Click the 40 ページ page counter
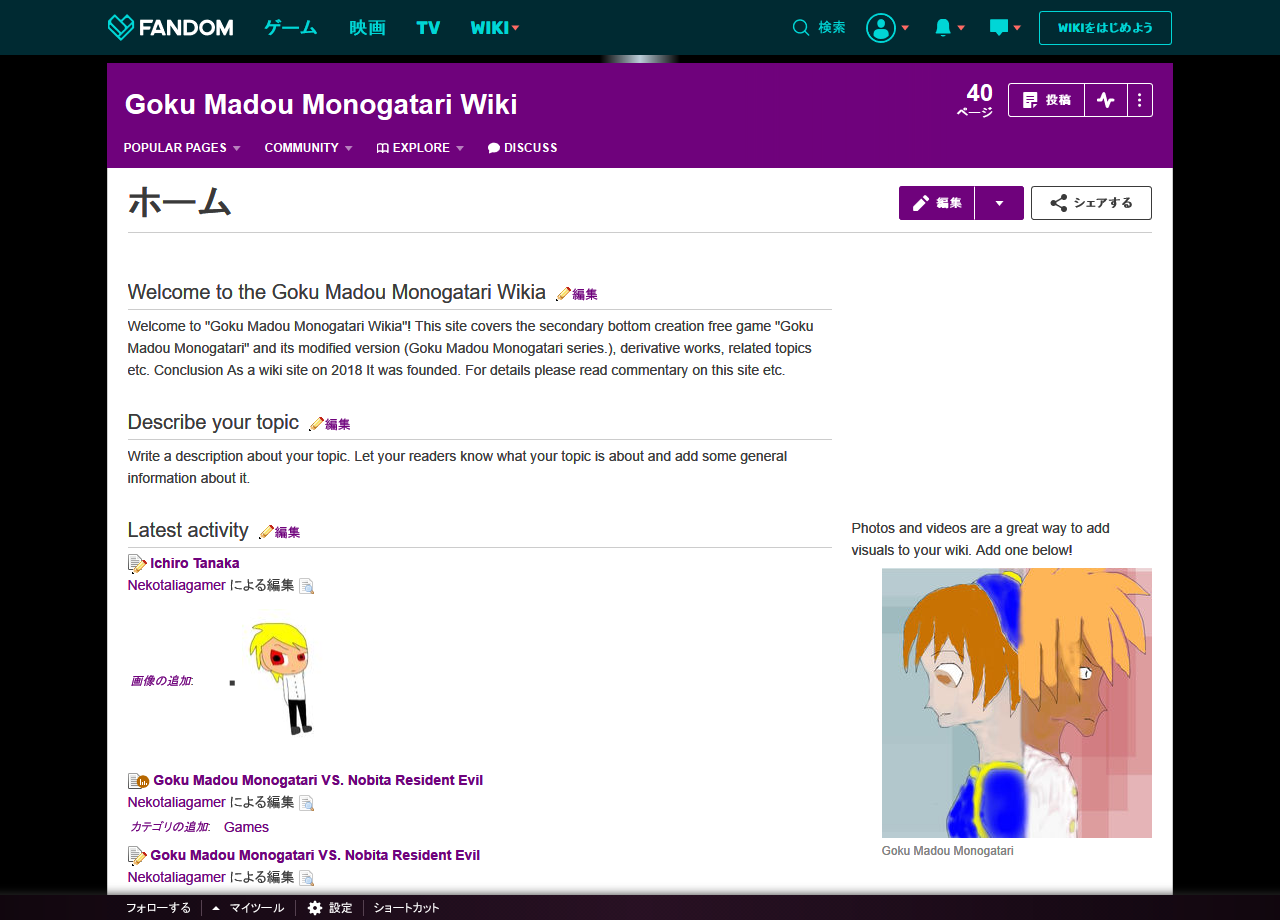1280x920 pixels. 977,100
